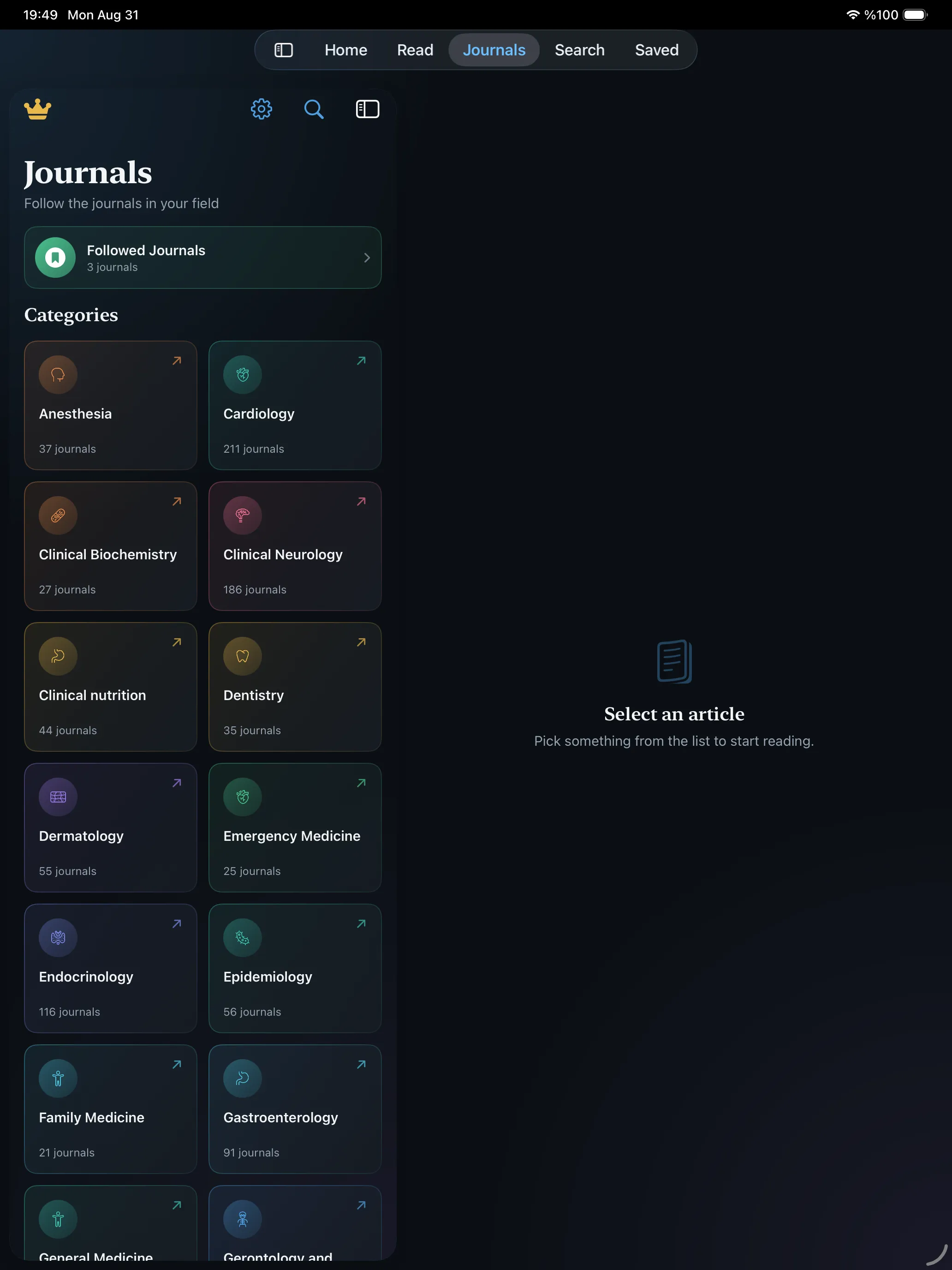Click the Cardiology heart icon
Screen dimensions: 952x1270
(x=242, y=375)
